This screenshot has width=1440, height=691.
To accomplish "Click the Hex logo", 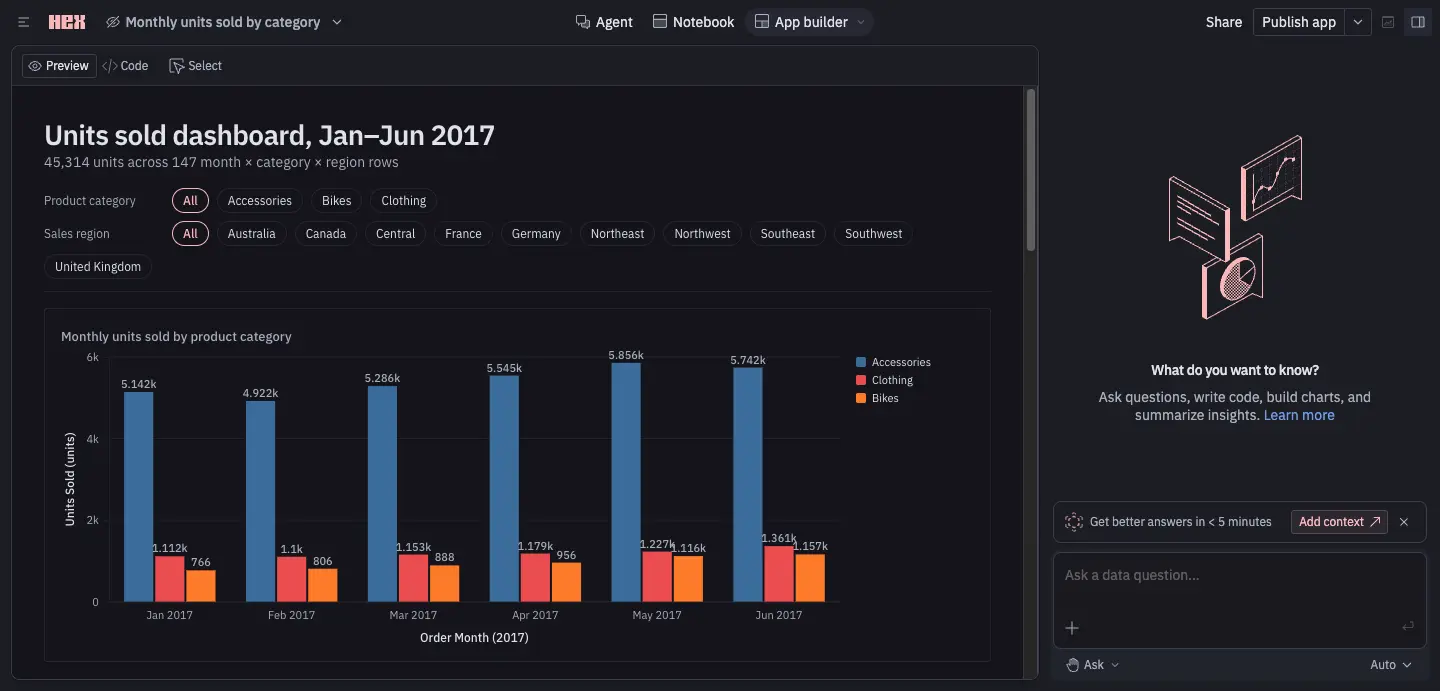I will tap(67, 22).
